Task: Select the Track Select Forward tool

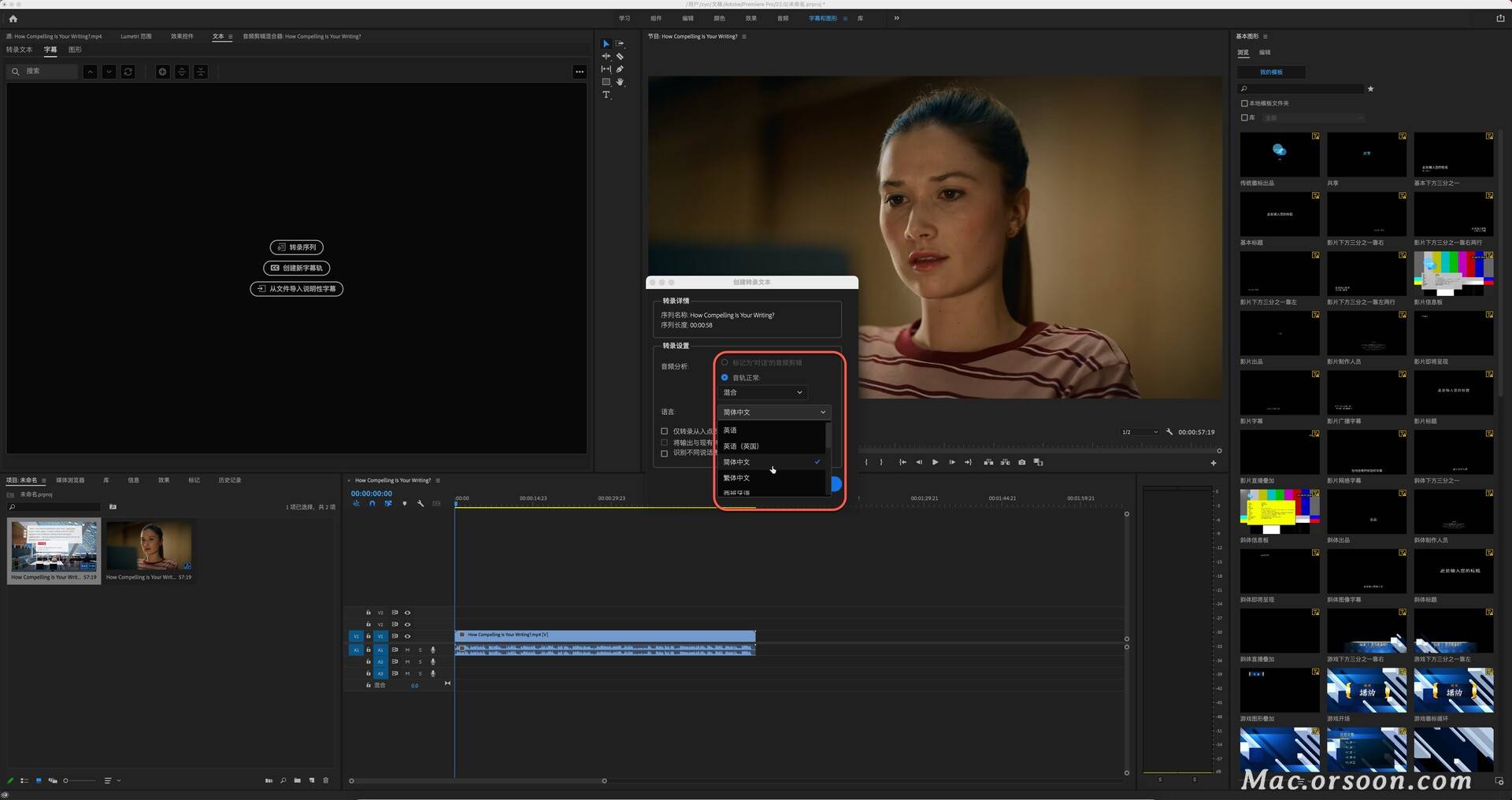Action: pos(620,43)
